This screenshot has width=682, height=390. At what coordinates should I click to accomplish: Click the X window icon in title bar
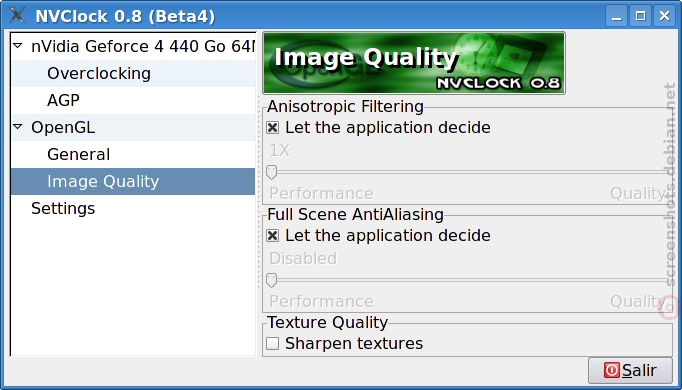(x=17, y=15)
